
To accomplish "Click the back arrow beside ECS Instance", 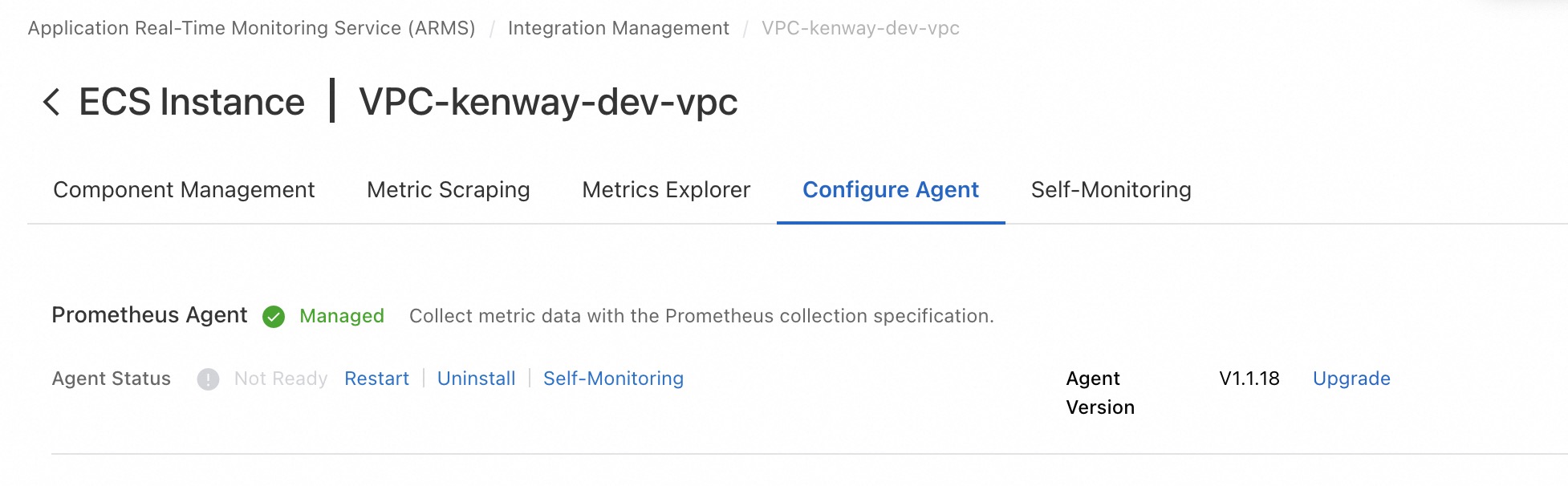I will 51,102.
